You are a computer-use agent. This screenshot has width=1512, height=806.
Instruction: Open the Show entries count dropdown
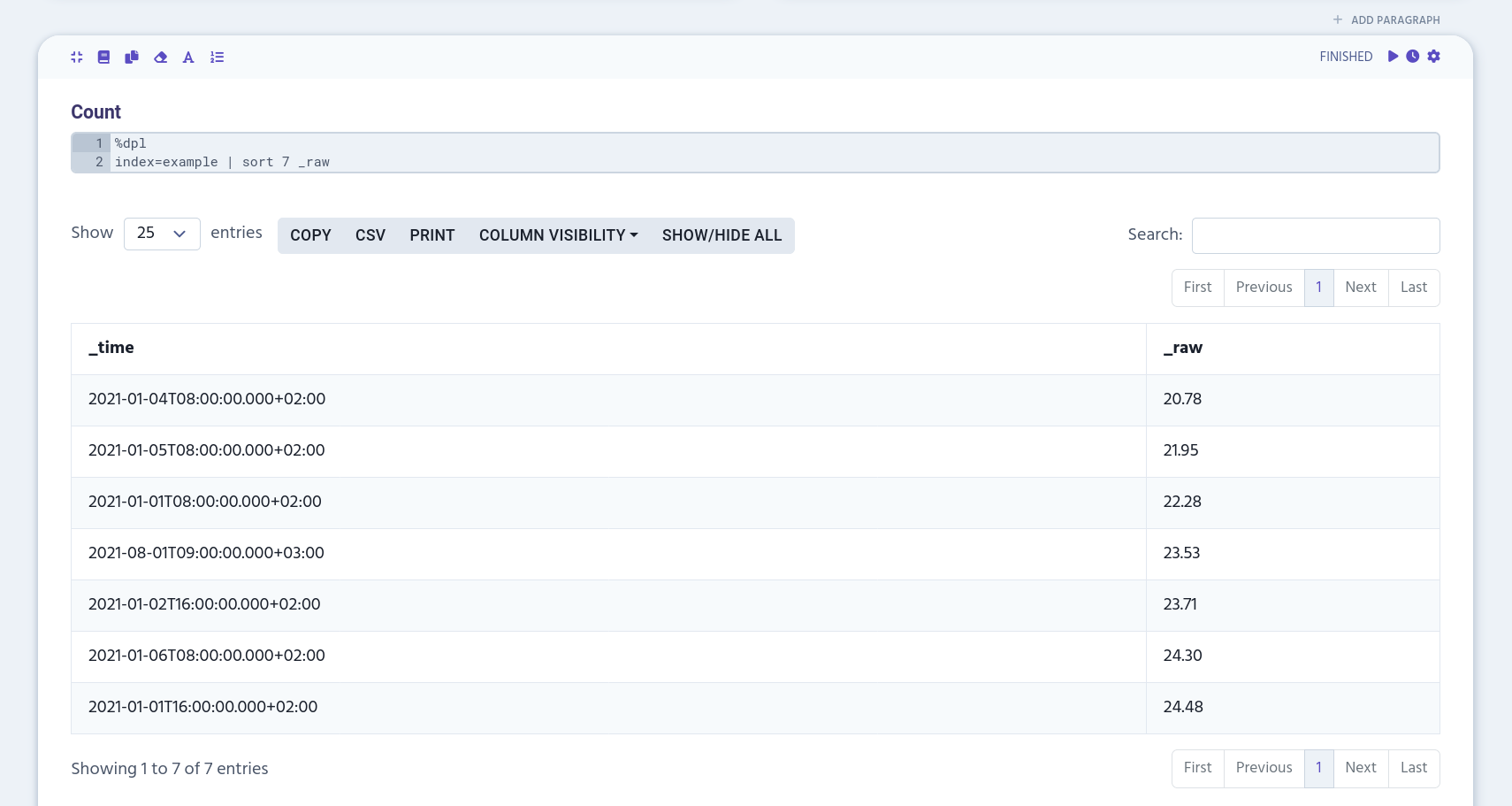pyautogui.click(x=162, y=234)
